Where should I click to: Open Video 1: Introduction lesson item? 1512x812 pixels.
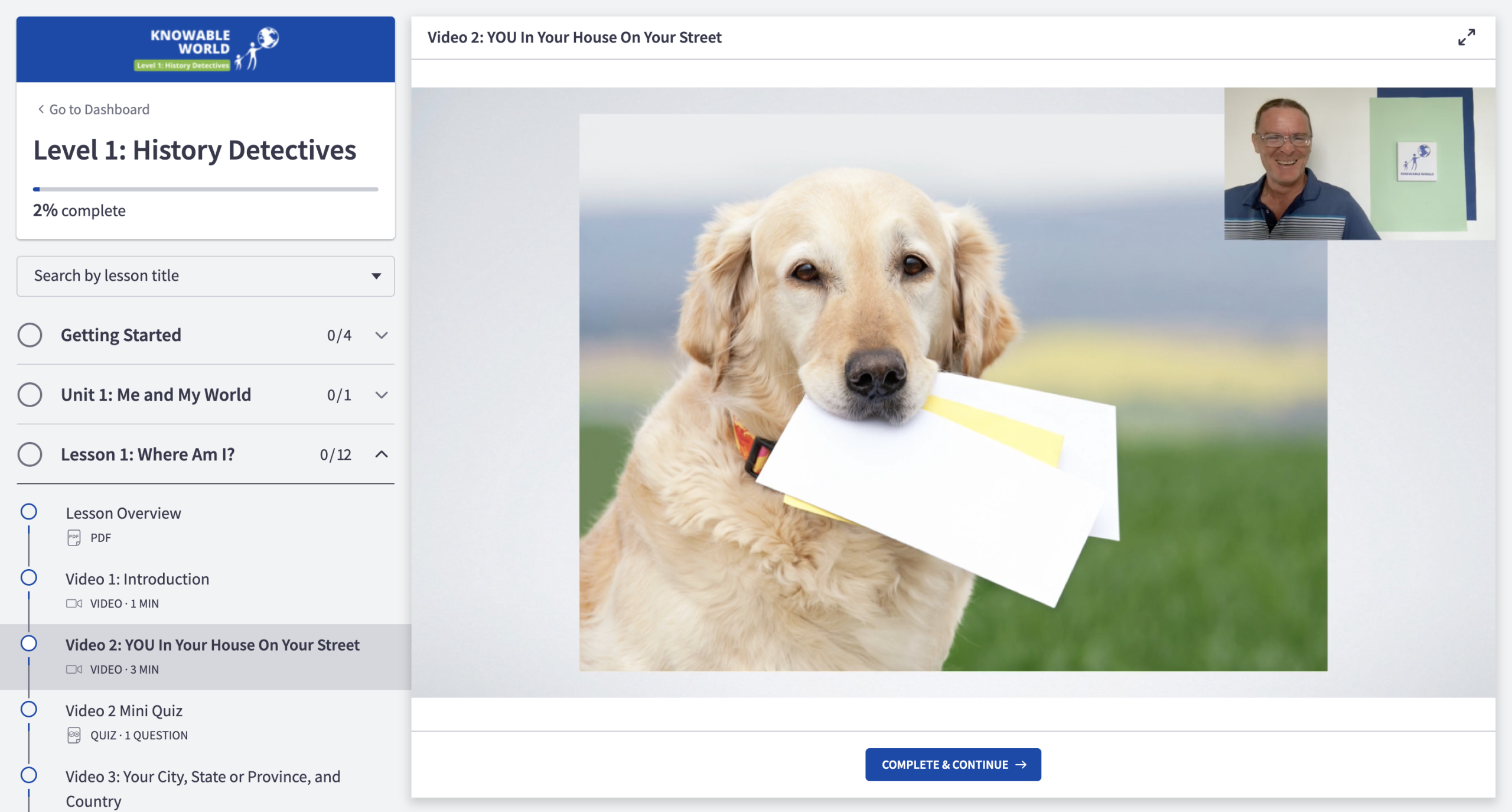pos(137,579)
